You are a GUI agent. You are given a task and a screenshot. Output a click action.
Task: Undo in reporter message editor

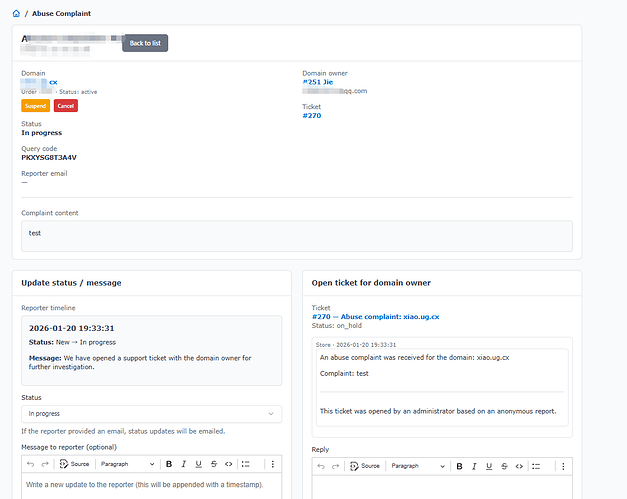pyautogui.click(x=30, y=464)
